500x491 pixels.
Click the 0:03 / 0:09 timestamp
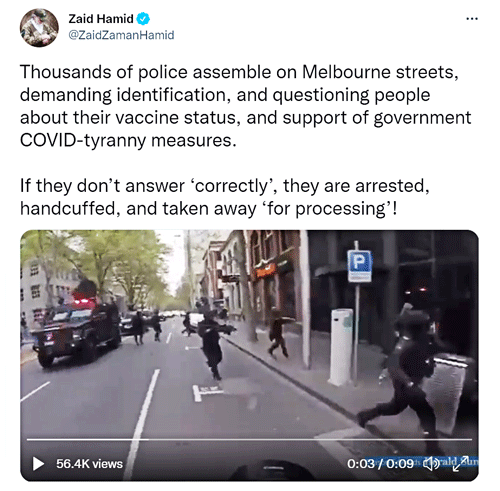[x=380, y=464]
